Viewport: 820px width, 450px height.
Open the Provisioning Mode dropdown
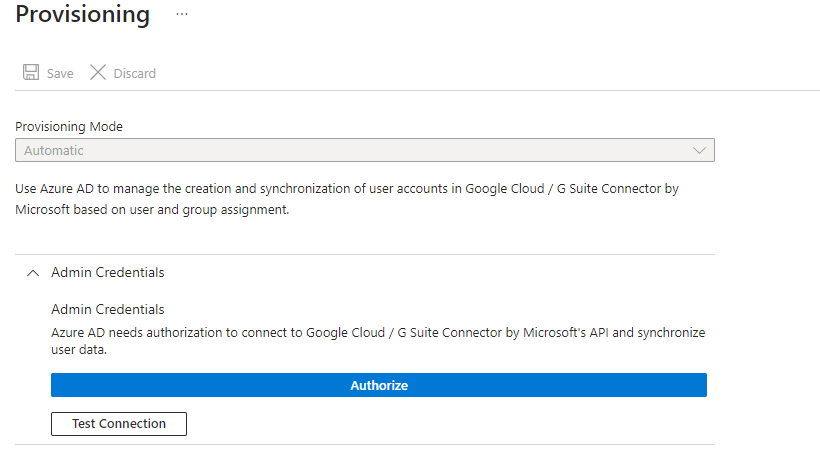coord(364,150)
